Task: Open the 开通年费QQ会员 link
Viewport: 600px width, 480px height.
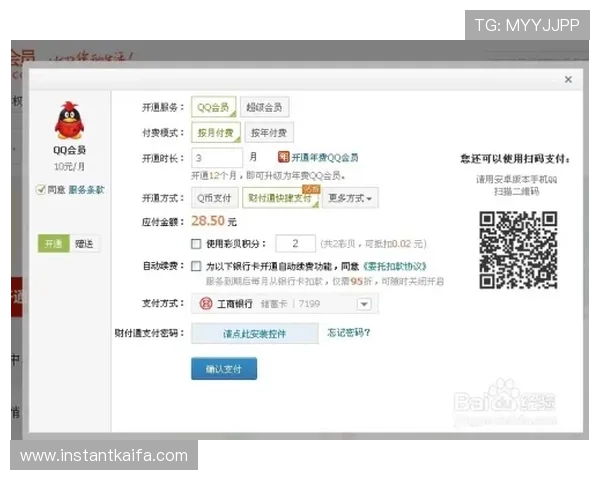Action: 325,157
